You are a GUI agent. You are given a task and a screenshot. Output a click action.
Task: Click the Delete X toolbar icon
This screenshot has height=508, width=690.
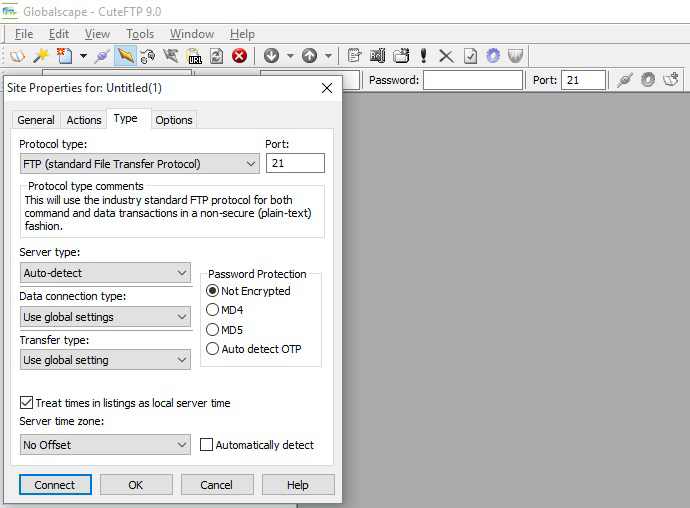click(x=446, y=56)
